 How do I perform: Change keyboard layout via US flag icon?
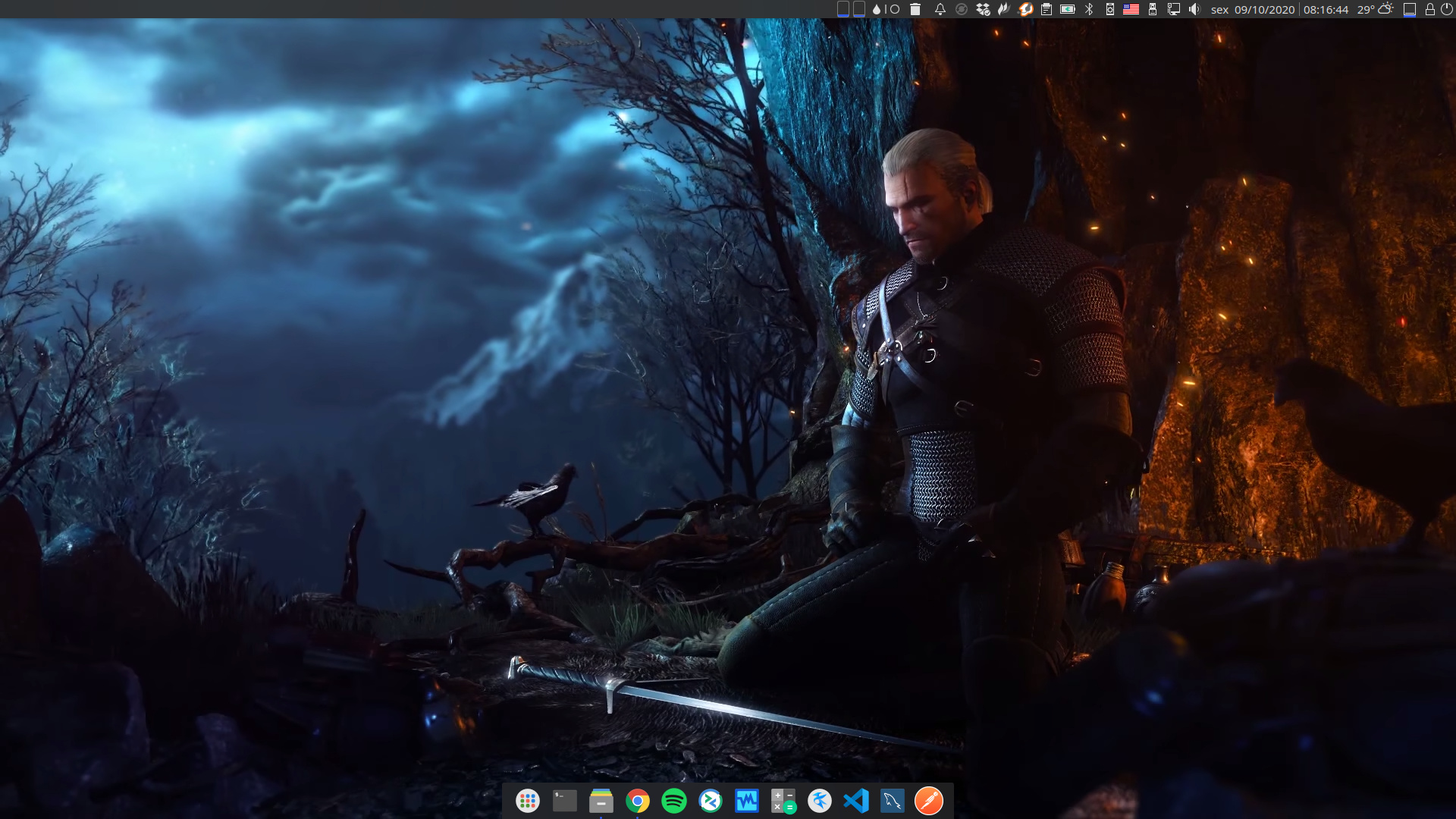pyautogui.click(x=1131, y=9)
